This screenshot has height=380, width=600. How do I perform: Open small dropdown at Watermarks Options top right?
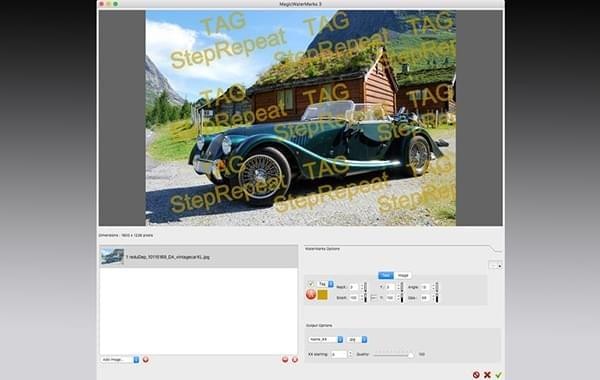tap(495, 265)
